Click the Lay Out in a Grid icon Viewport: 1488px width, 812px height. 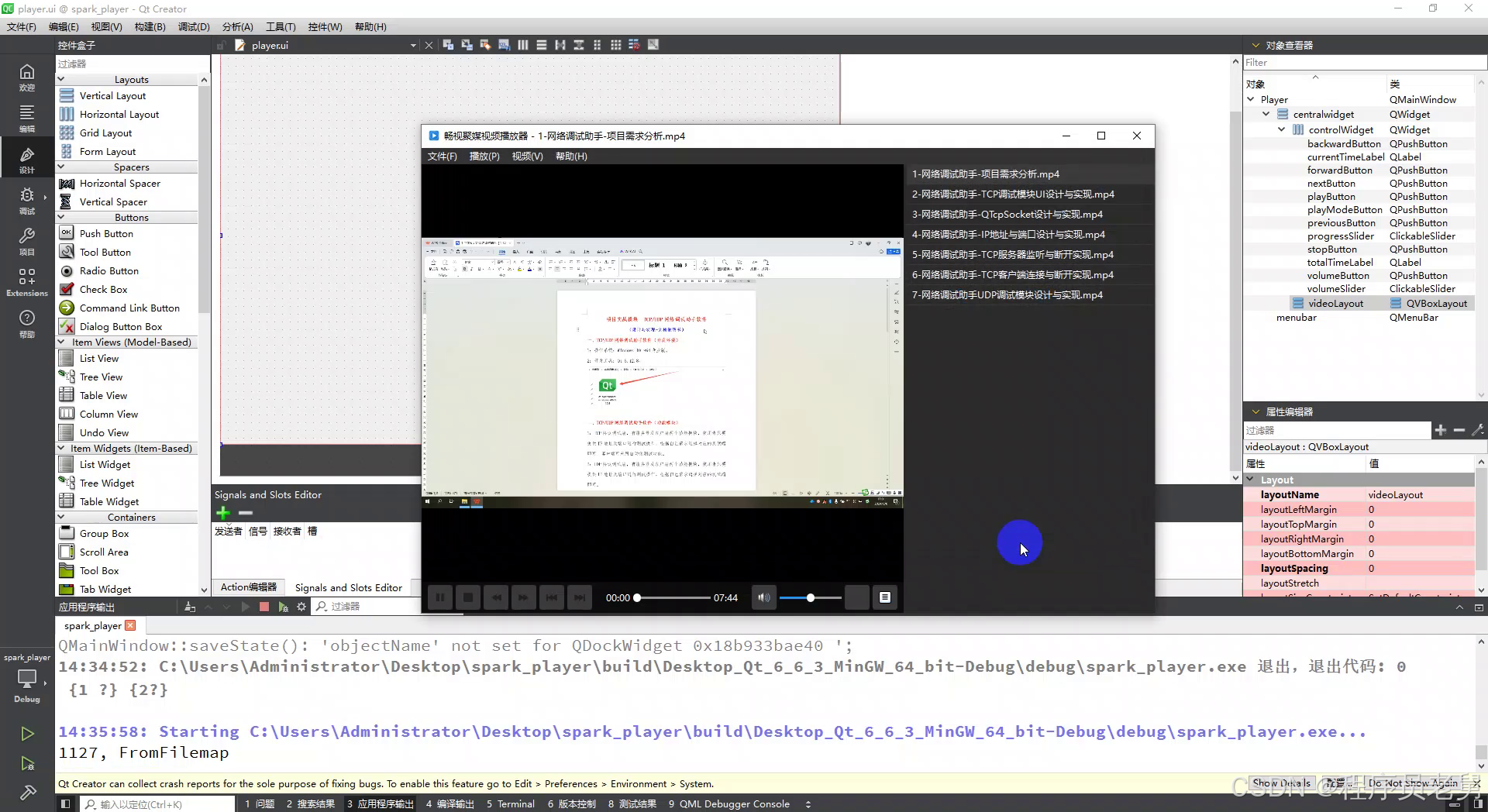[616, 45]
